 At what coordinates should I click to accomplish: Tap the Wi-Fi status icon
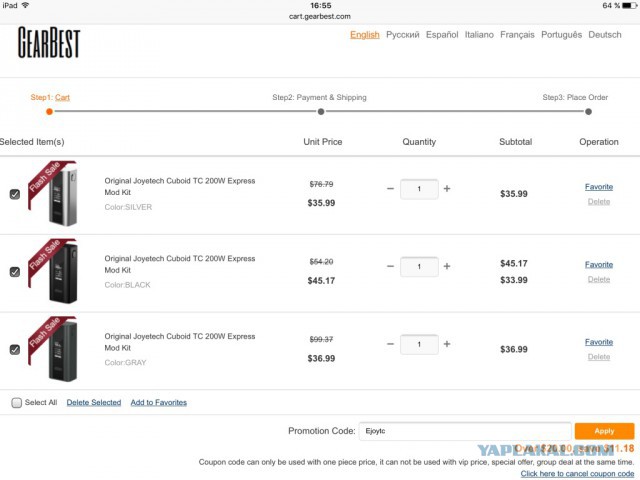26,5
